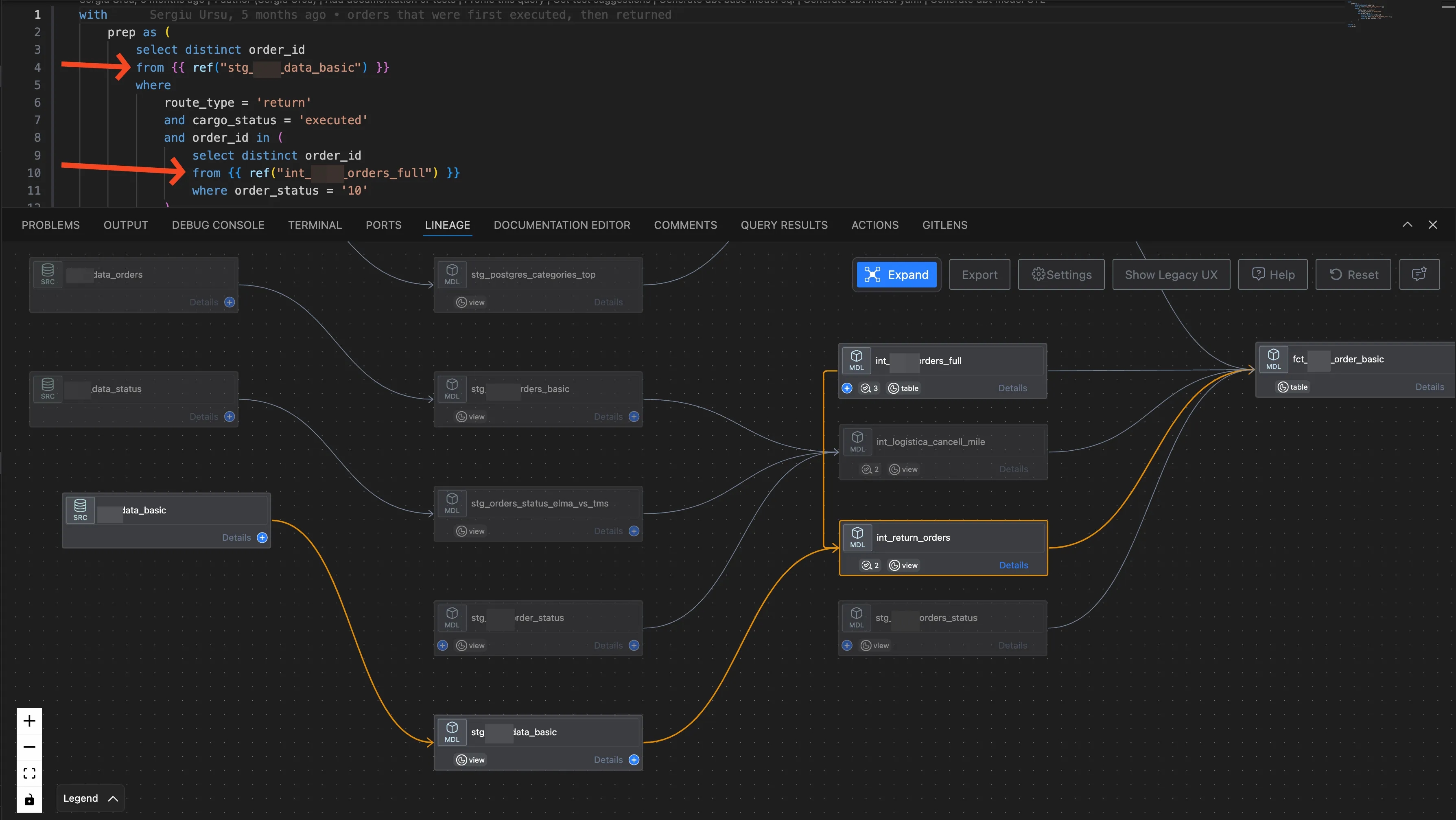Select the stg_orders_status_elma_vs_tms node label

(x=540, y=503)
